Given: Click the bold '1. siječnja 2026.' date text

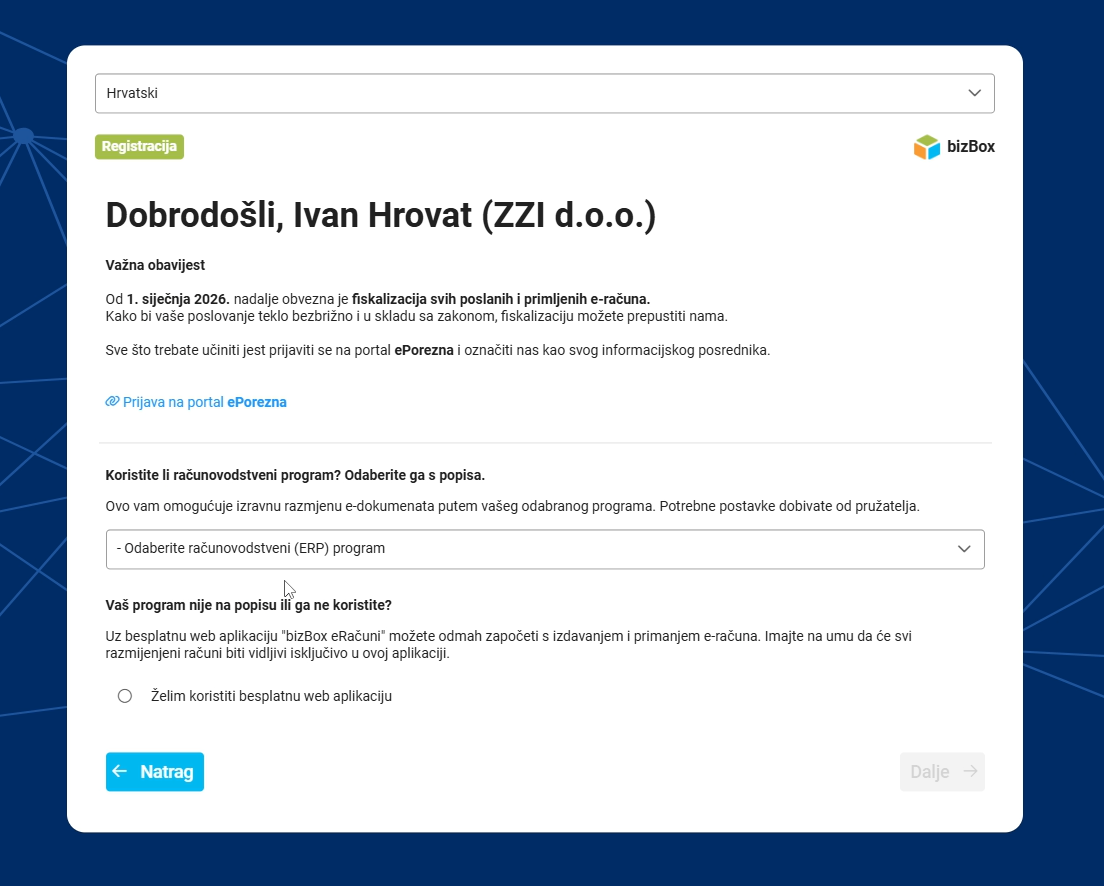Looking at the screenshot, I should [x=178, y=299].
